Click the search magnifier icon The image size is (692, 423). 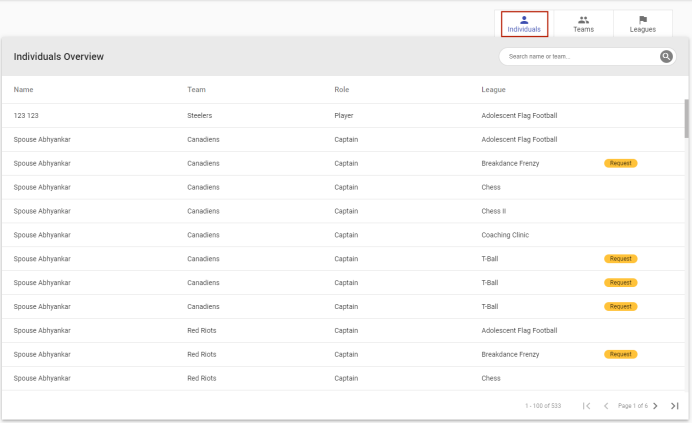[x=666, y=57]
